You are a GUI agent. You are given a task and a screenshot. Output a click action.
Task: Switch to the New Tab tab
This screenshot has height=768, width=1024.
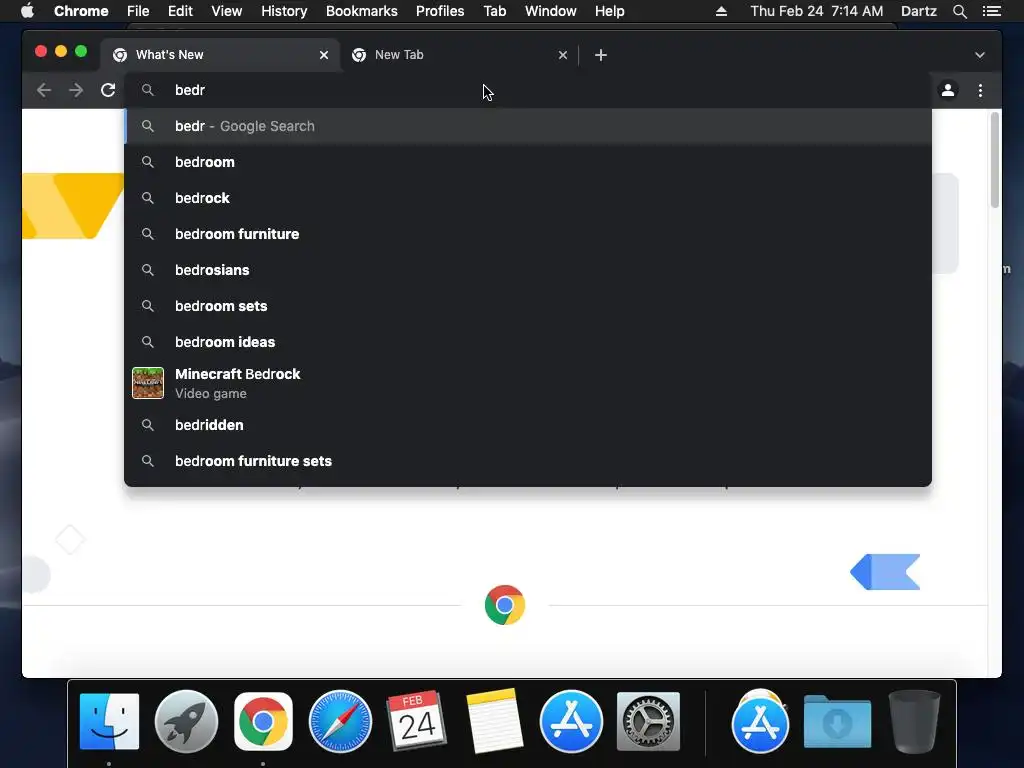pyautogui.click(x=459, y=55)
